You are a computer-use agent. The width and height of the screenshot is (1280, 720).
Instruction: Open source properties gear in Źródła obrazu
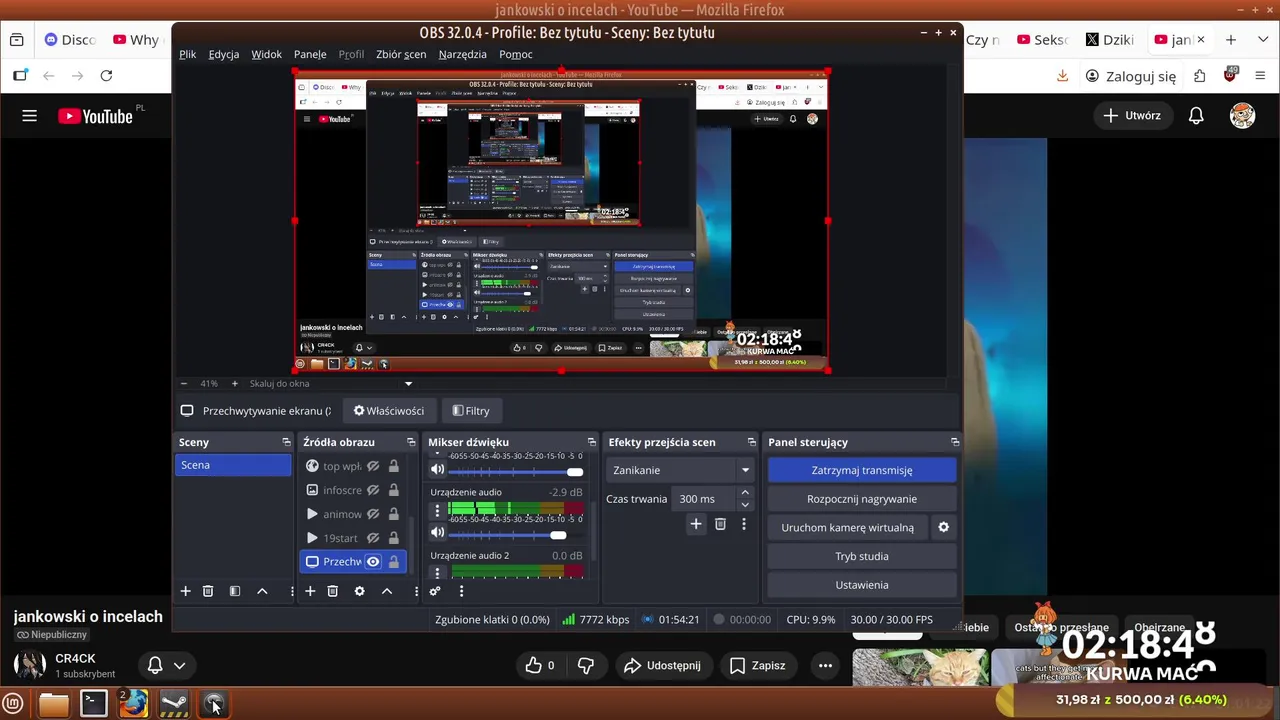click(x=360, y=591)
